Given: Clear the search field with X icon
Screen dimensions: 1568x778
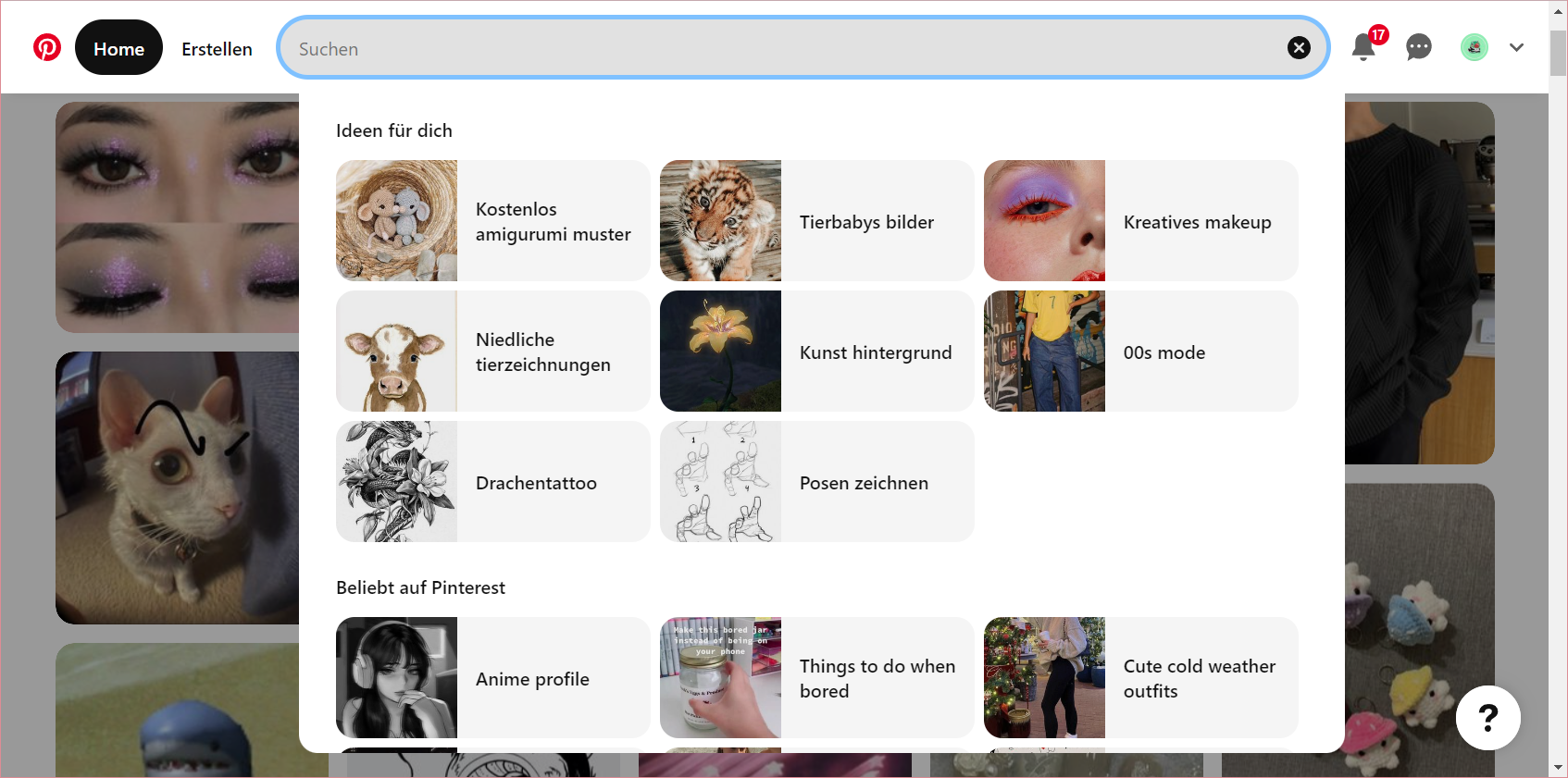Looking at the screenshot, I should [x=1299, y=48].
